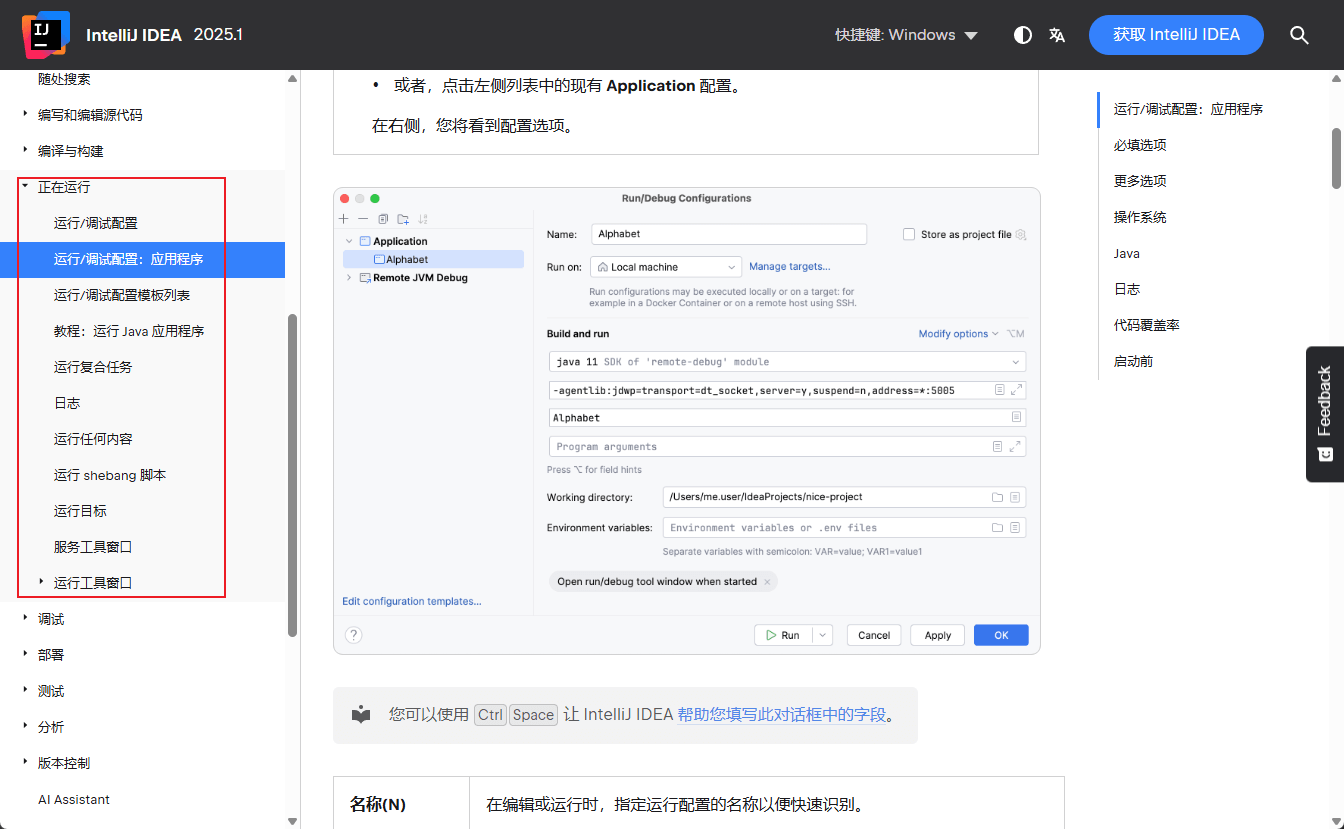Open the language switcher icon
Screen dimensions: 1344x829
click(x=1057, y=35)
